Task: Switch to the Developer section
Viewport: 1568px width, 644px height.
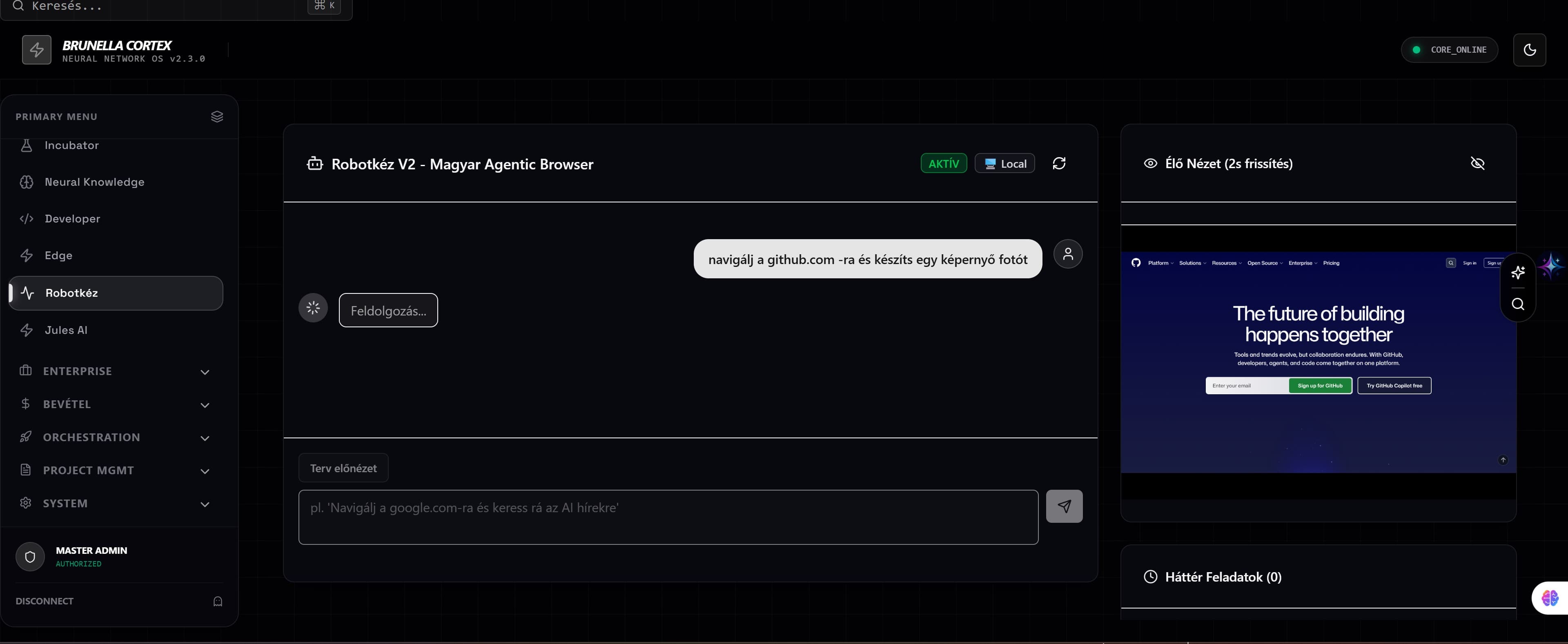Action: point(73,219)
